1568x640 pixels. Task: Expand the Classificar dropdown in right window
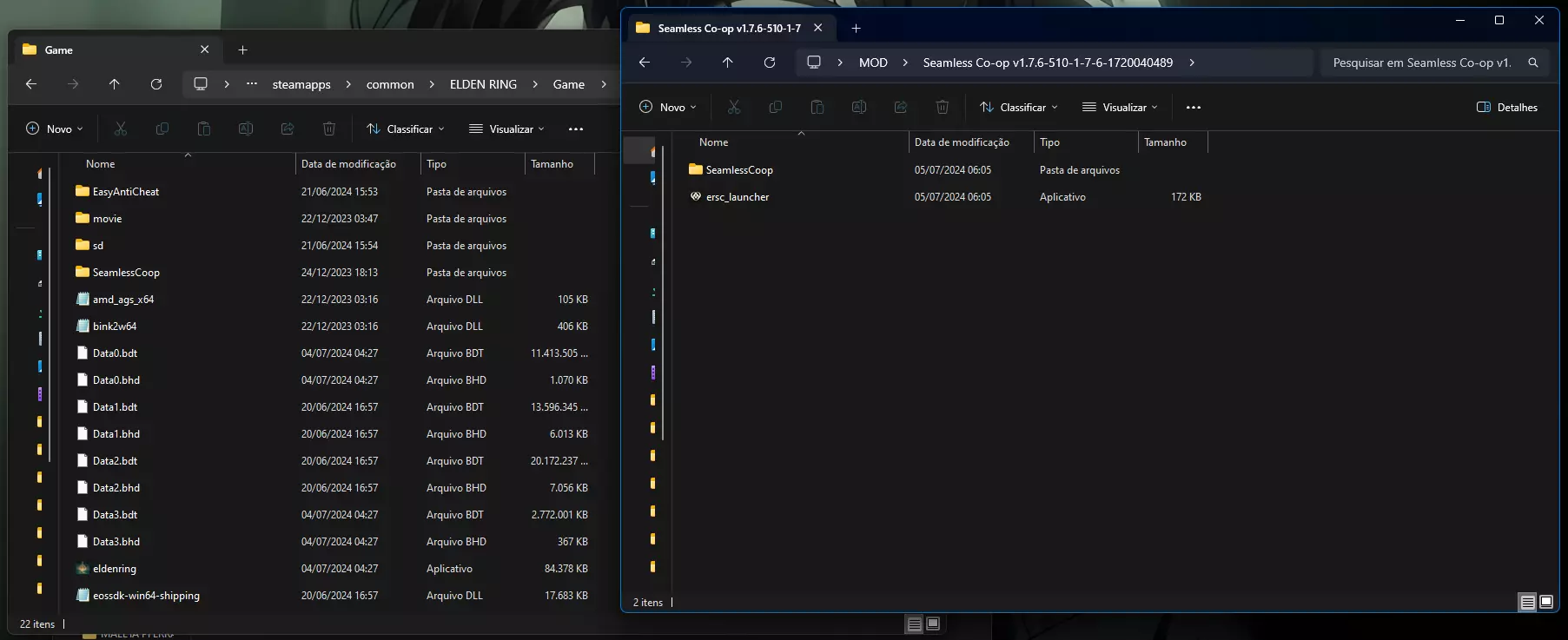pos(1019,108)
